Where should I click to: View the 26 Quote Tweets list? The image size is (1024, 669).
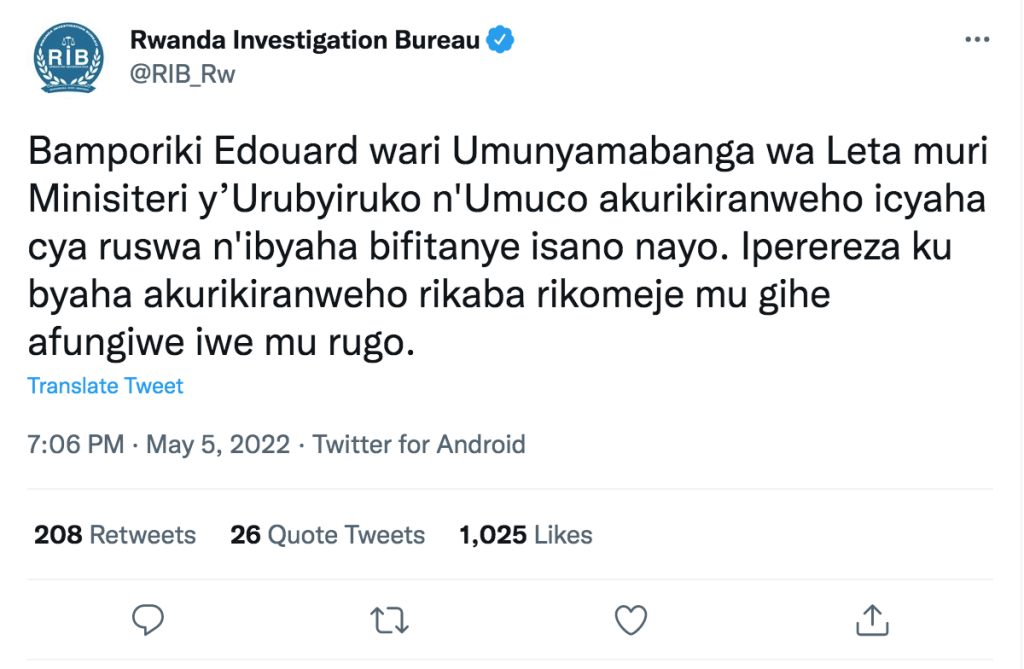[x=327, y=534]
